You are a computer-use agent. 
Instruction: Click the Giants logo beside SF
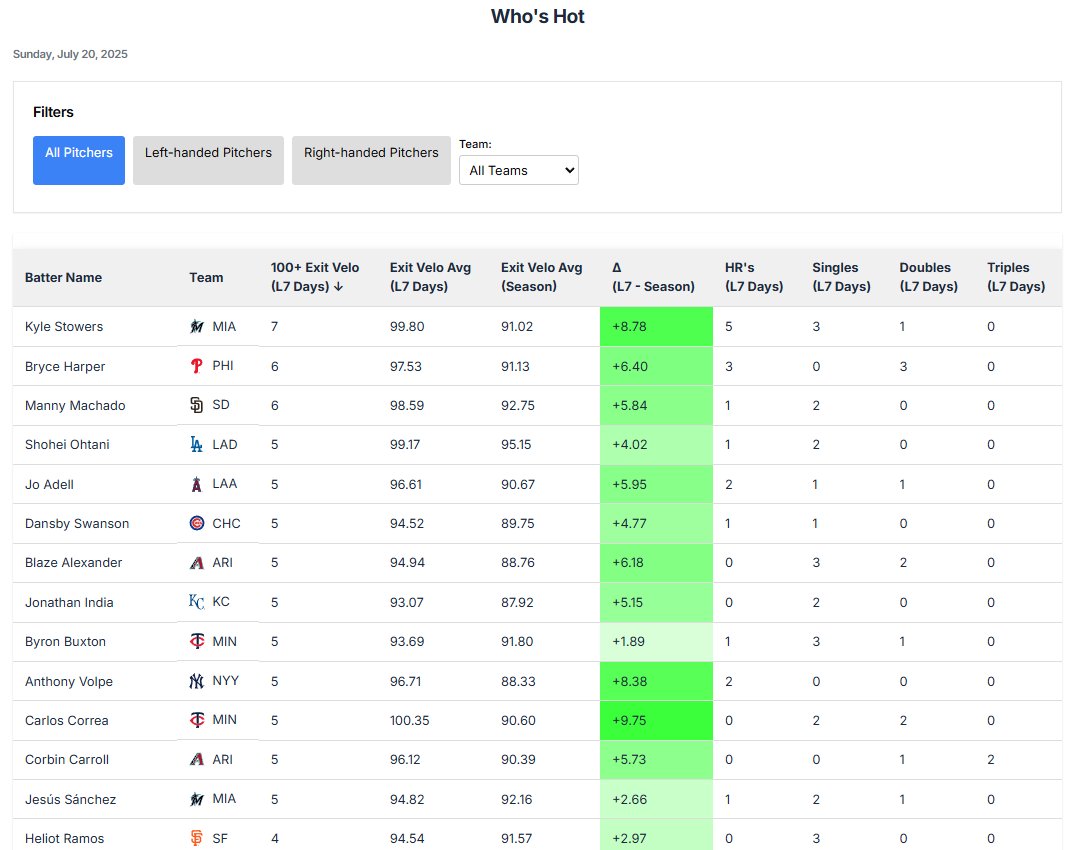(196, 838)
